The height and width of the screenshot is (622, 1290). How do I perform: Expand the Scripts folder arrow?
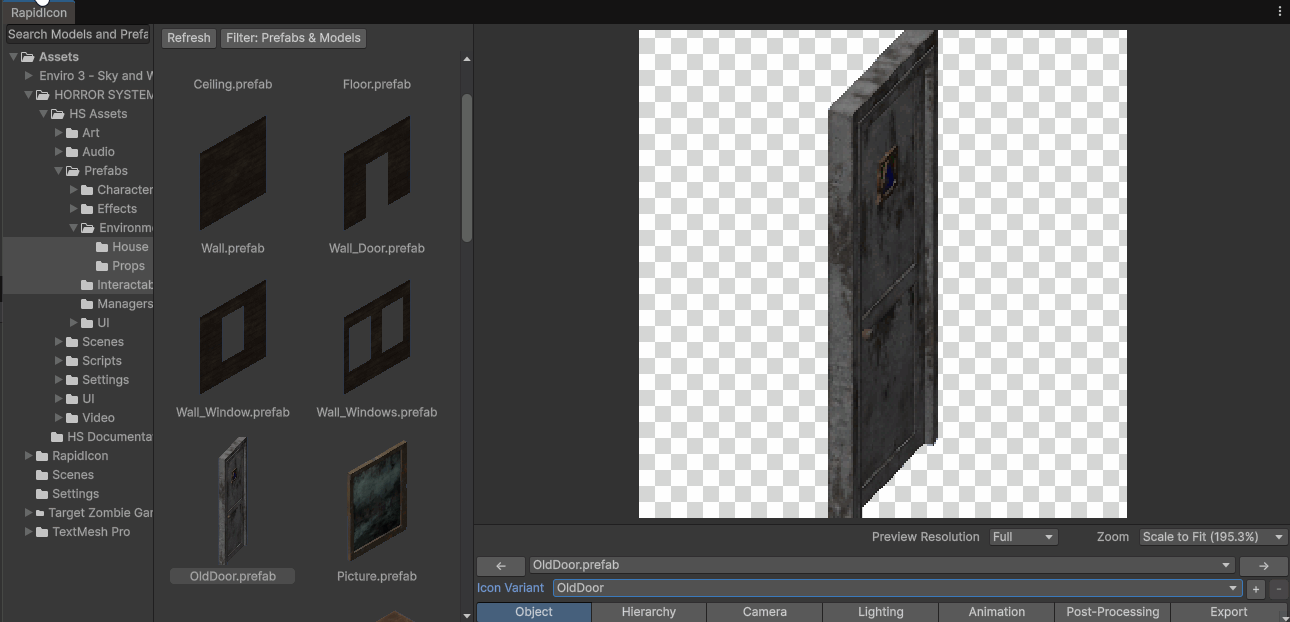(58, 361)
